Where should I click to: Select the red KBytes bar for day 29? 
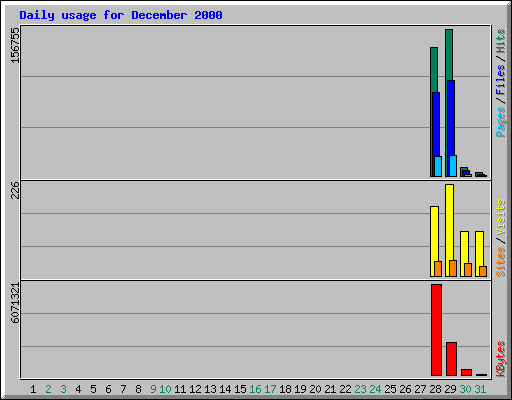(451, 359)
